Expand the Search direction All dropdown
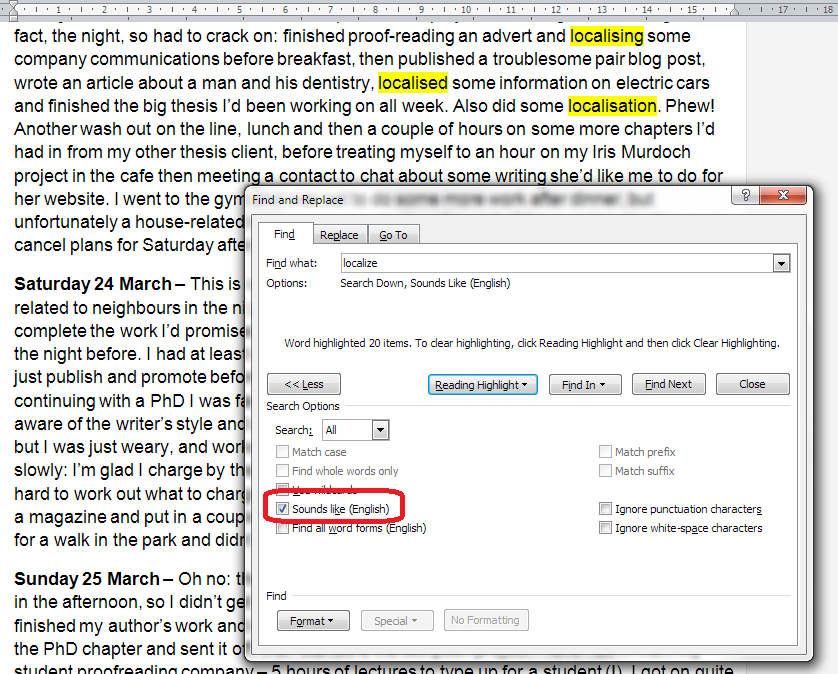This screenshot has width=838, height=674. pos(379,430)
